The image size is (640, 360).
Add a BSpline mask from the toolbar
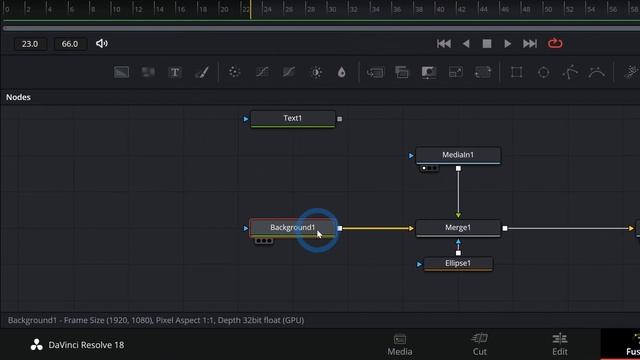(597, 72)
